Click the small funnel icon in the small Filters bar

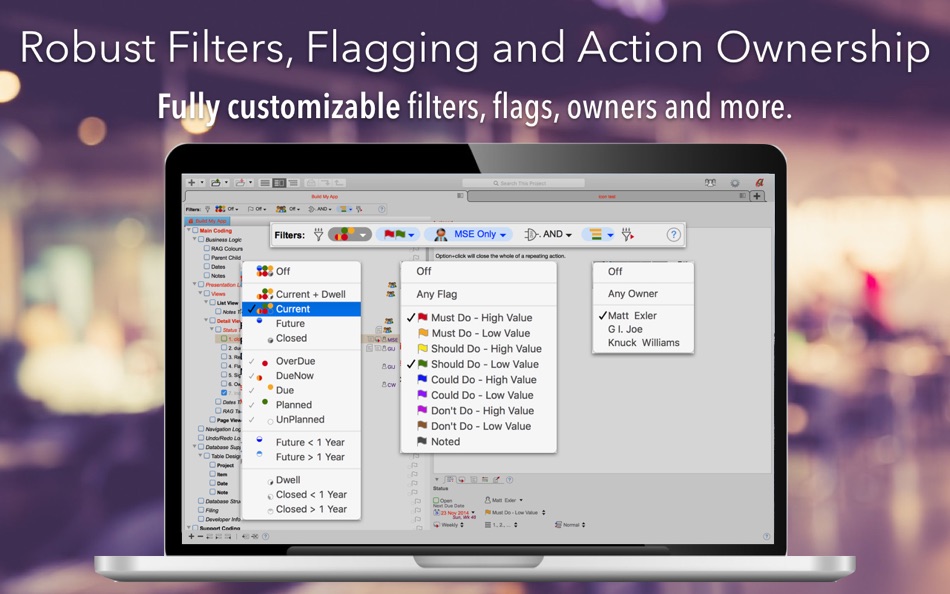point(207,209)
